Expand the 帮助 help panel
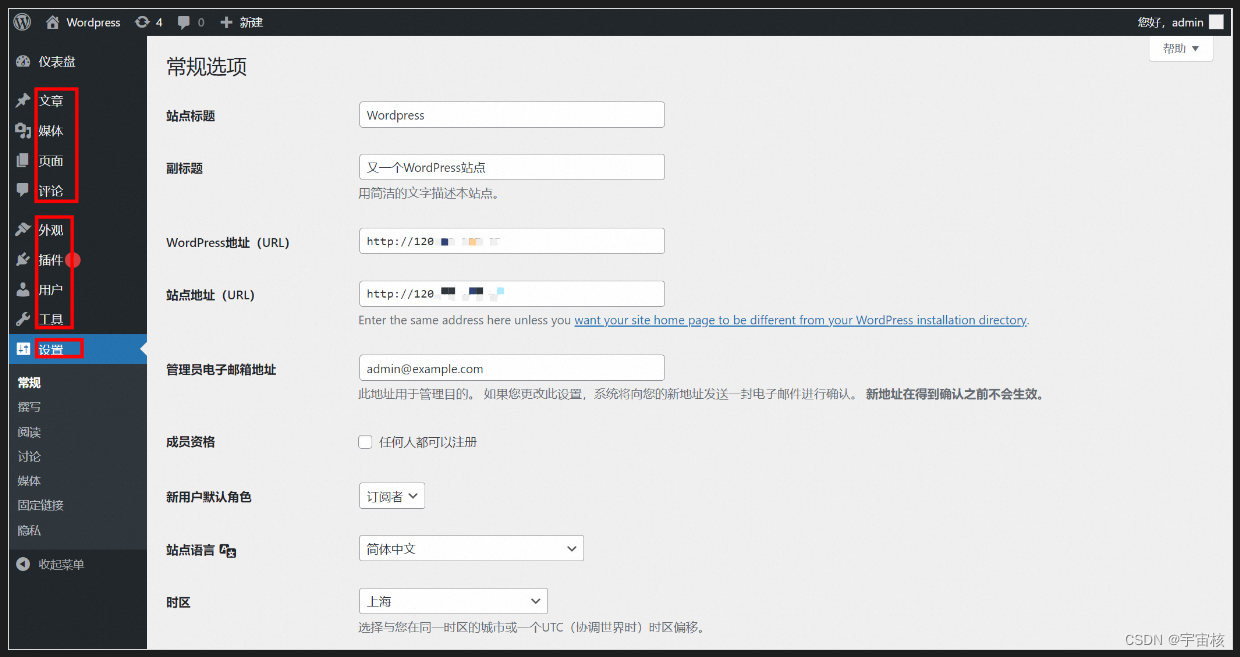Viewport: 1240px width, 657px height. pos(1181,48)
